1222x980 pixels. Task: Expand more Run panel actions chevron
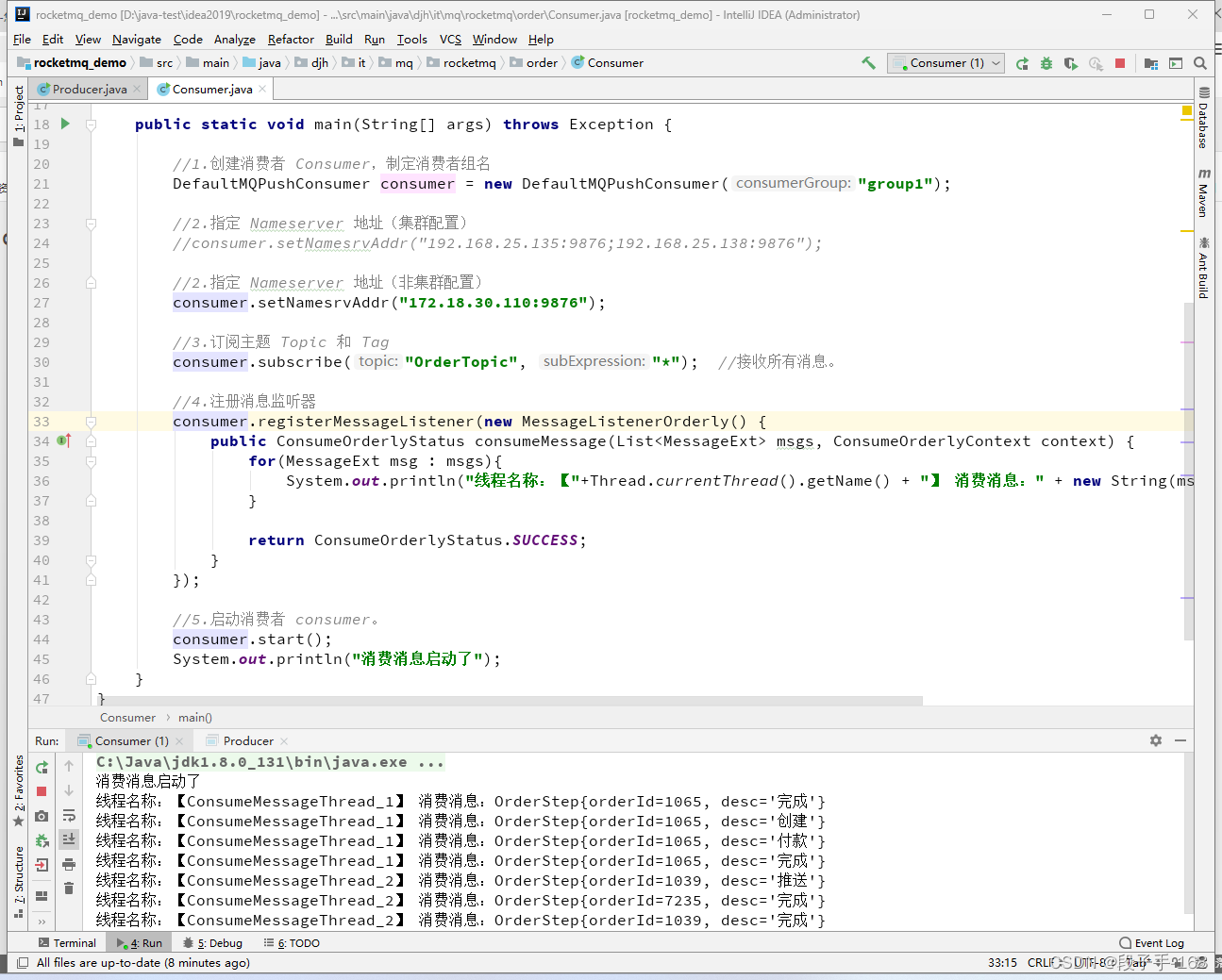pyautogui.click(x=42, y=922)
